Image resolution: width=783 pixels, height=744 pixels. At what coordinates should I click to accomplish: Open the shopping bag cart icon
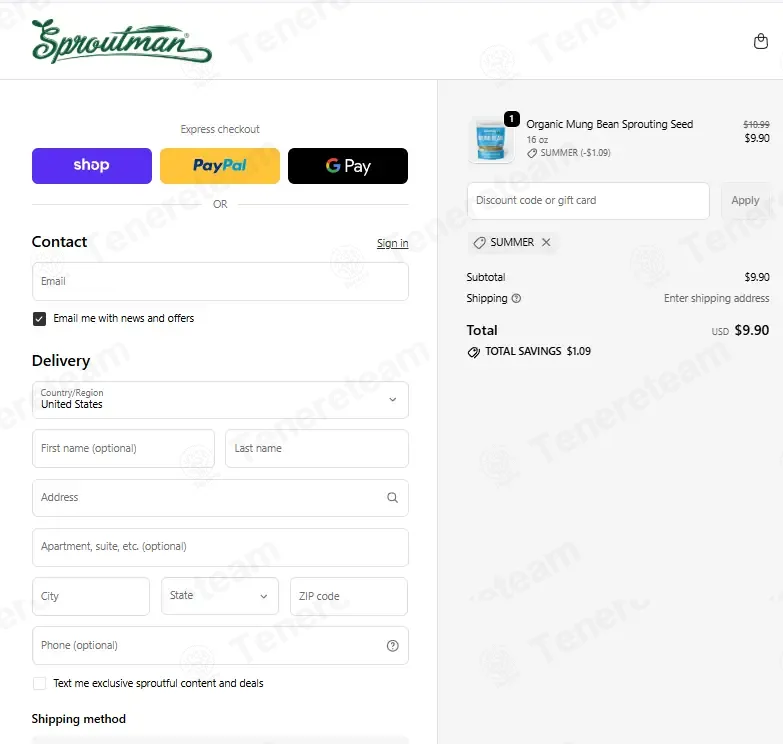pos(761,41)
